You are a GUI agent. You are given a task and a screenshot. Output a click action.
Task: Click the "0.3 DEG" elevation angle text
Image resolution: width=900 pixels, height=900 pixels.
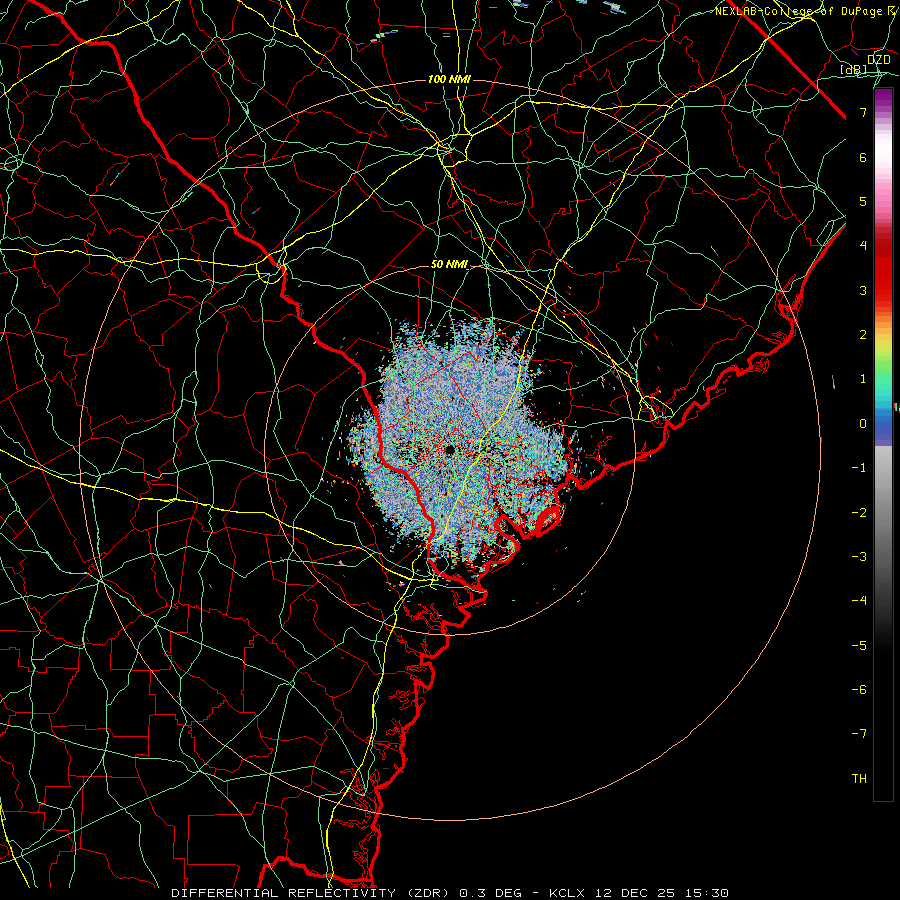pos(490,893)
